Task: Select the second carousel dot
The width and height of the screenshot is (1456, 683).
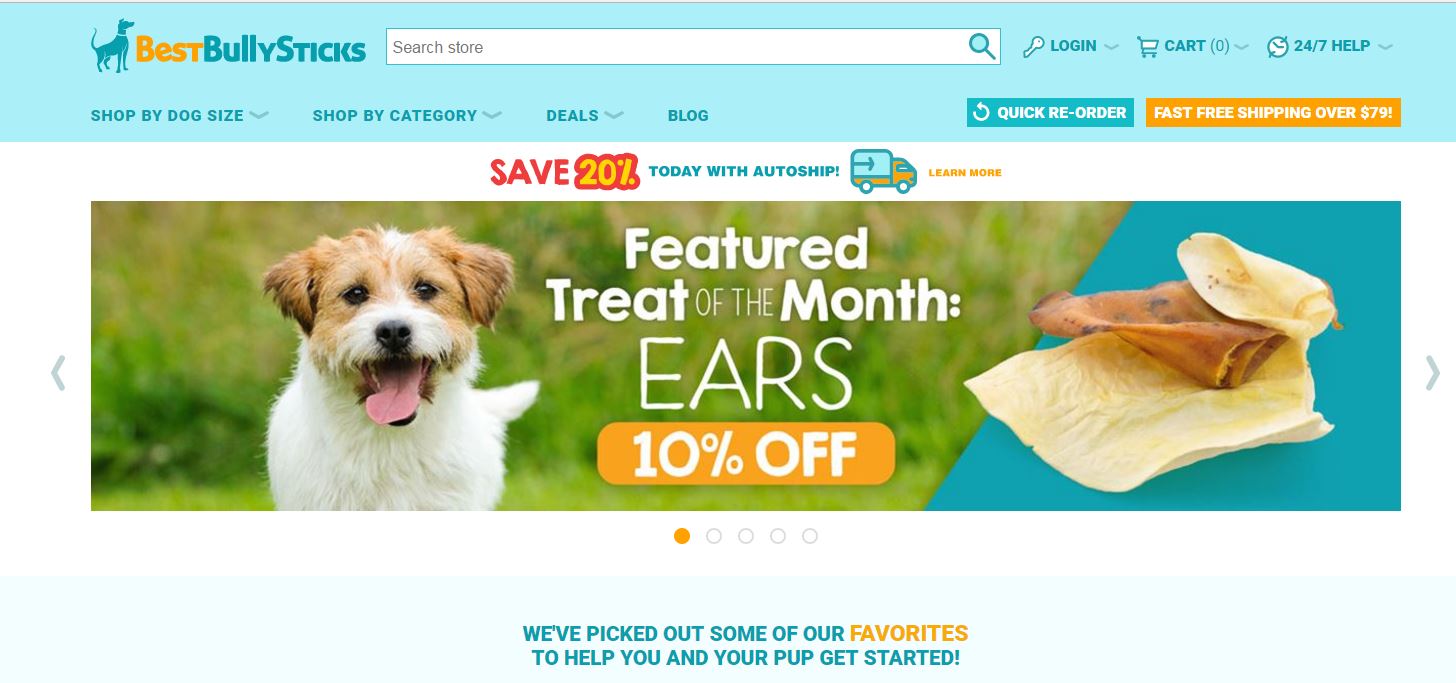Action: click(714, 536)
